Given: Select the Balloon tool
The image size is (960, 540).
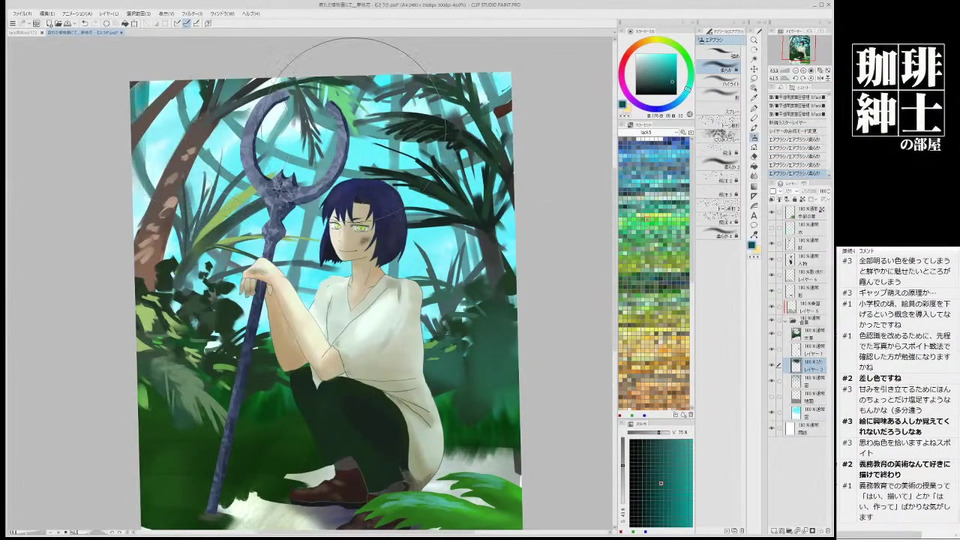Looking at the screenshot, I should click(x=754, y=225).
